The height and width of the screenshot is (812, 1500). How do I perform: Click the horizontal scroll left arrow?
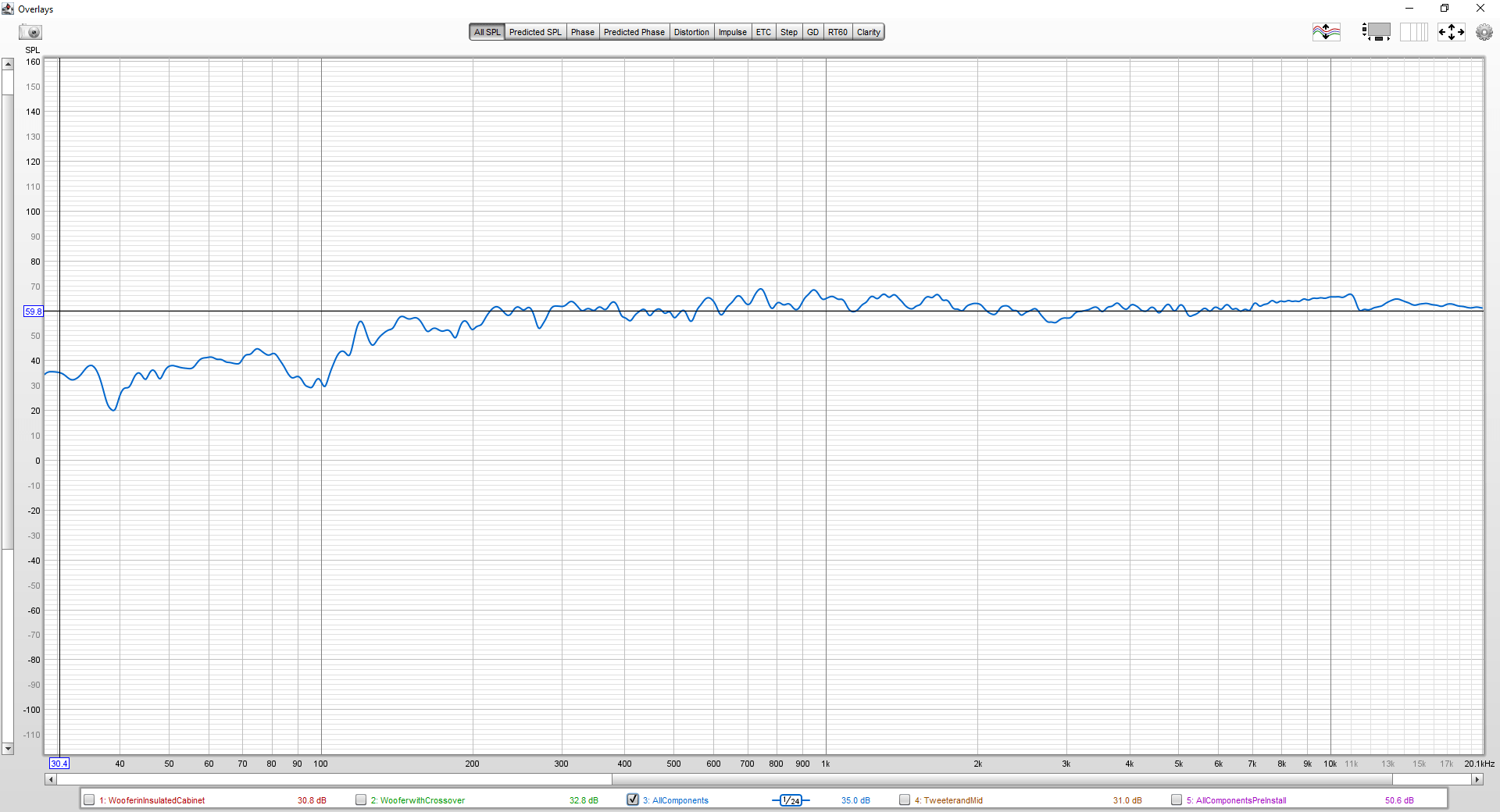point(51,779)
